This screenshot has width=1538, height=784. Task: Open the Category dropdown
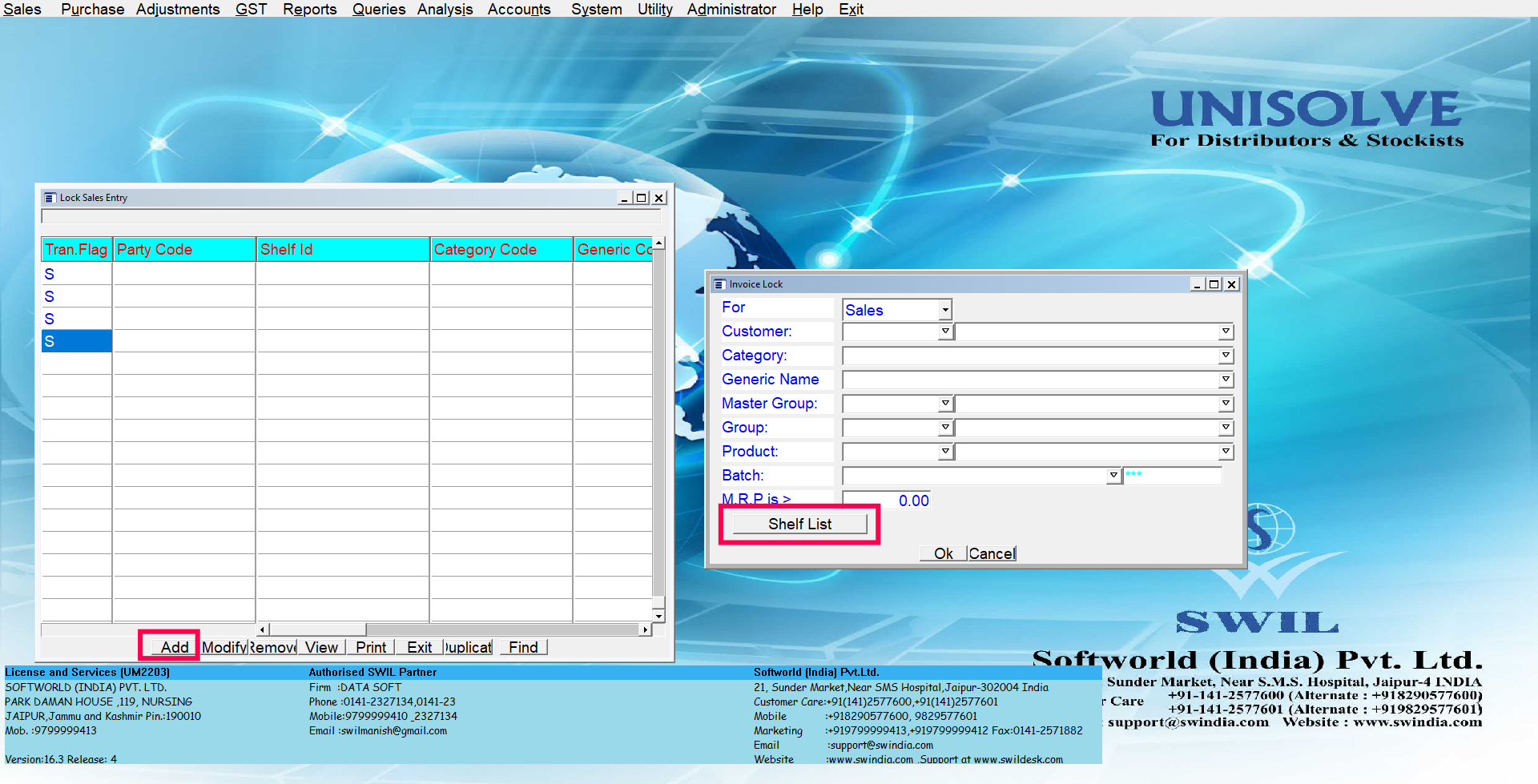point(1226,356)
